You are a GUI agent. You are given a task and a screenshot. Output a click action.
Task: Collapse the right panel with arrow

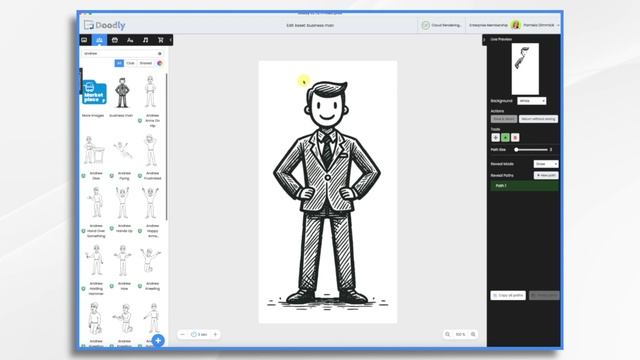[x=484, y=40]
